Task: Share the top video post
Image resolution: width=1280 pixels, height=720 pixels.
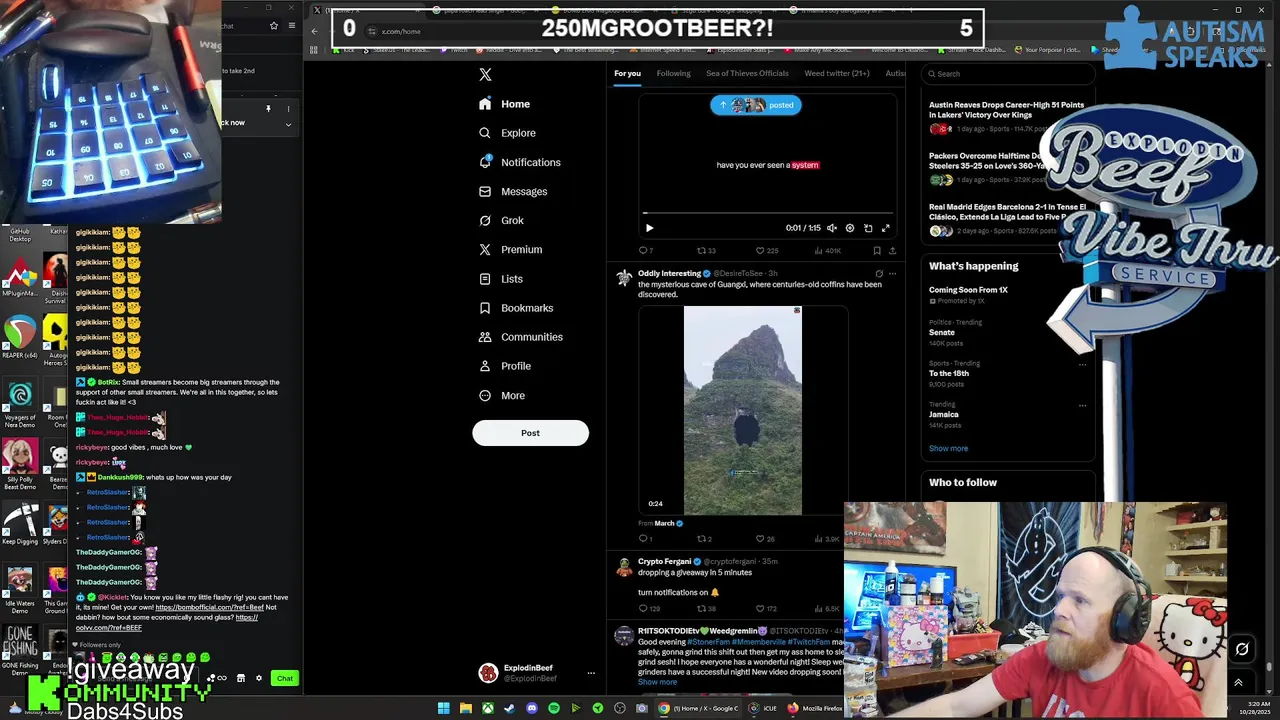Action: click(892, 251)
